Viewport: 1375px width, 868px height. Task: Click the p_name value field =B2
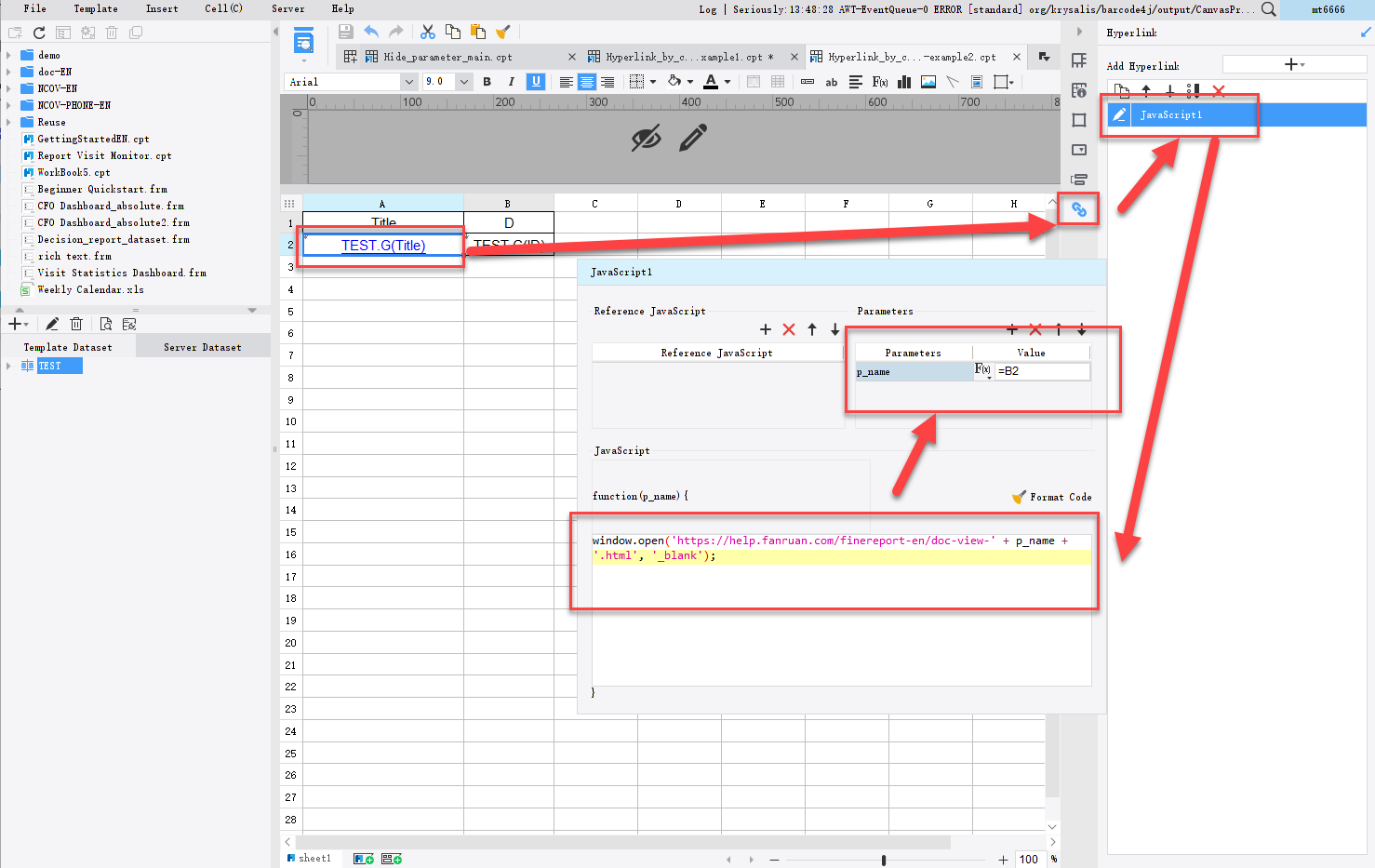click(x=1042, y=371)
